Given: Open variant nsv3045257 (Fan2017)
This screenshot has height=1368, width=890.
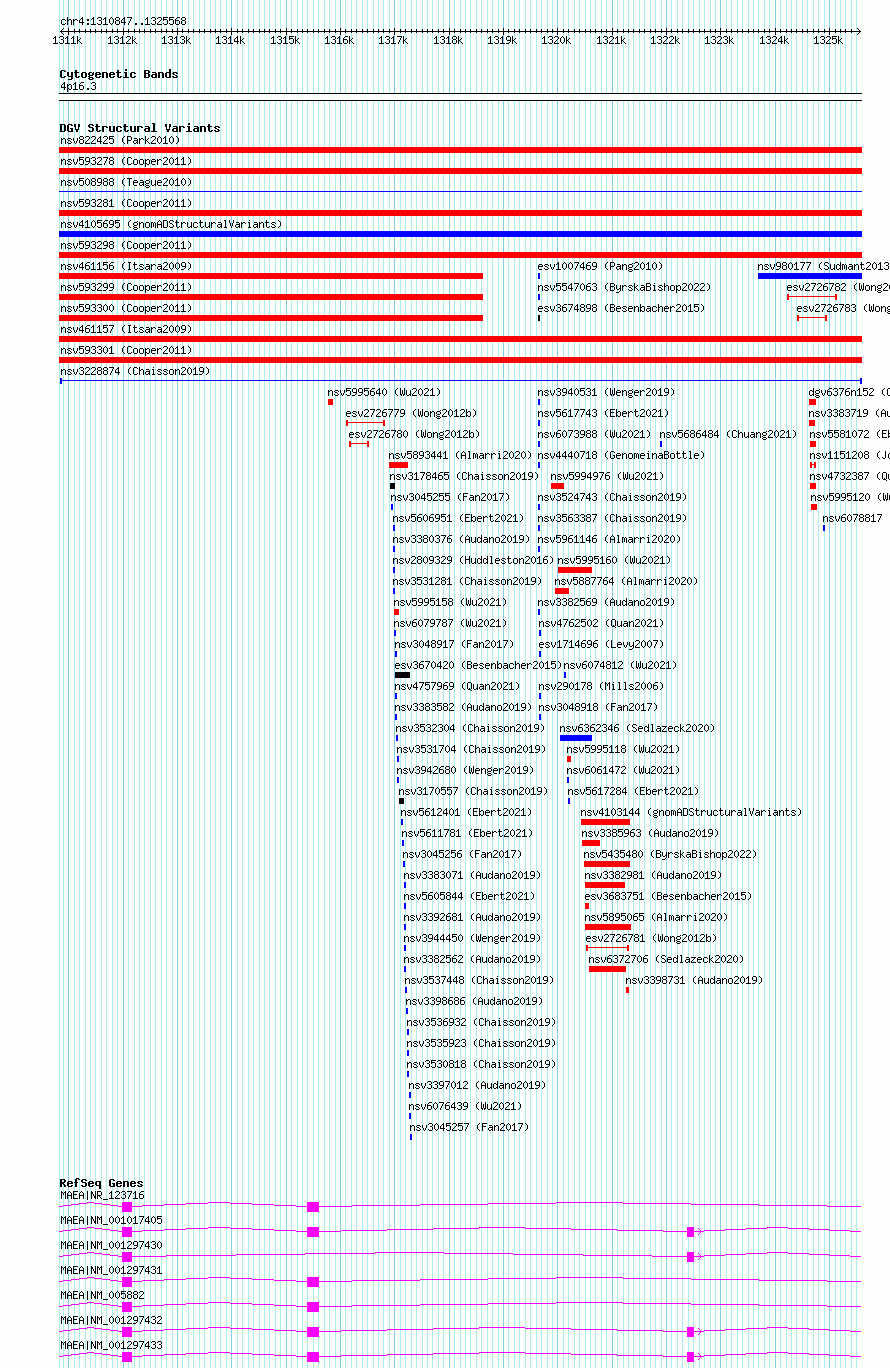Looking at the screenshot, I should pyautogui.click(x=469, y=1127).
